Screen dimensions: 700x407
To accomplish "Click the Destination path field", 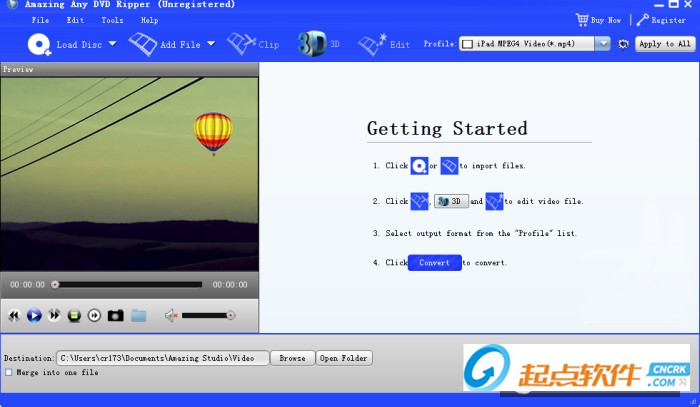I will click(162, 358).
